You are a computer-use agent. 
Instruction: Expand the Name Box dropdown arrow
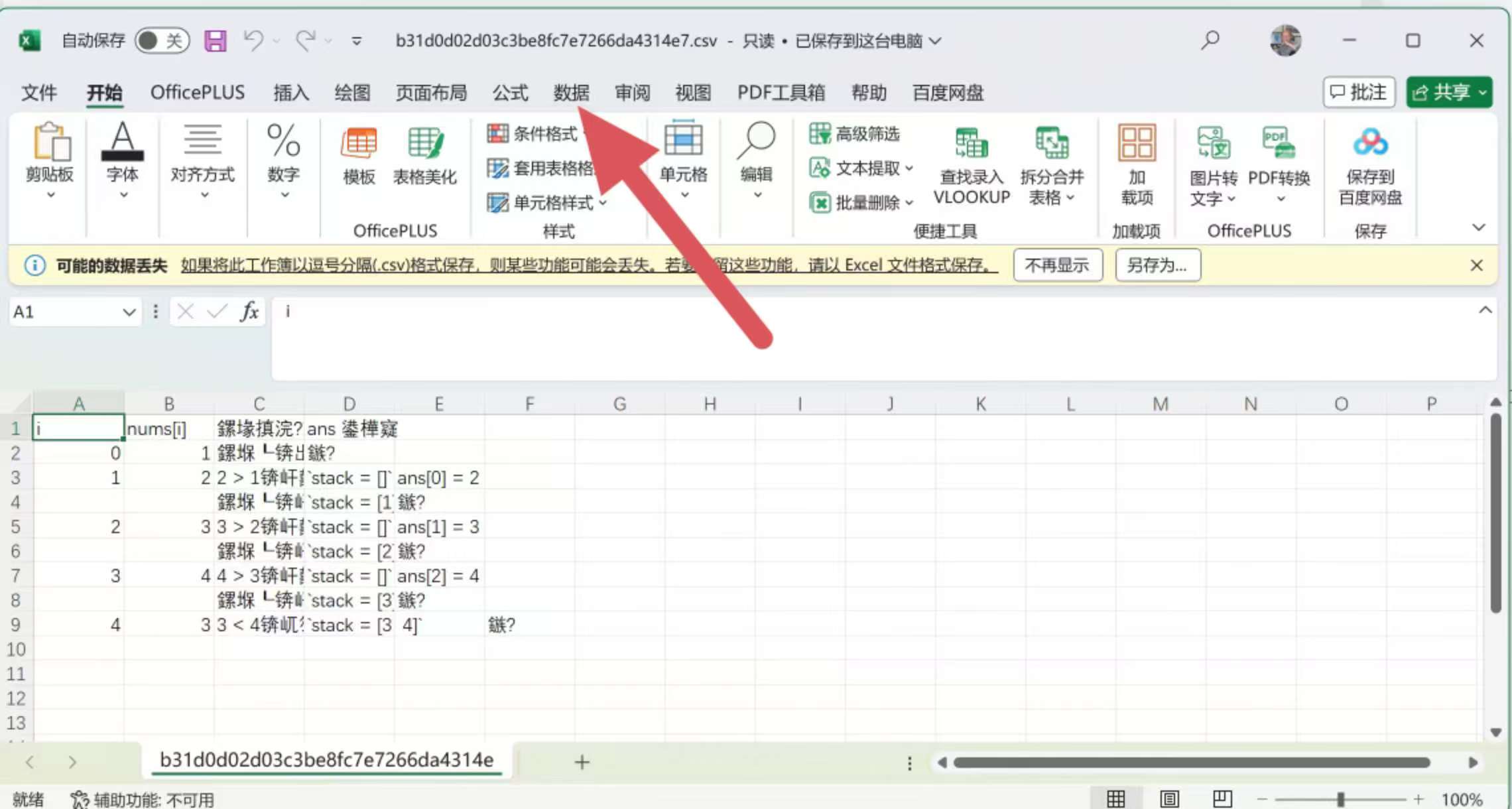click(129, 312)
